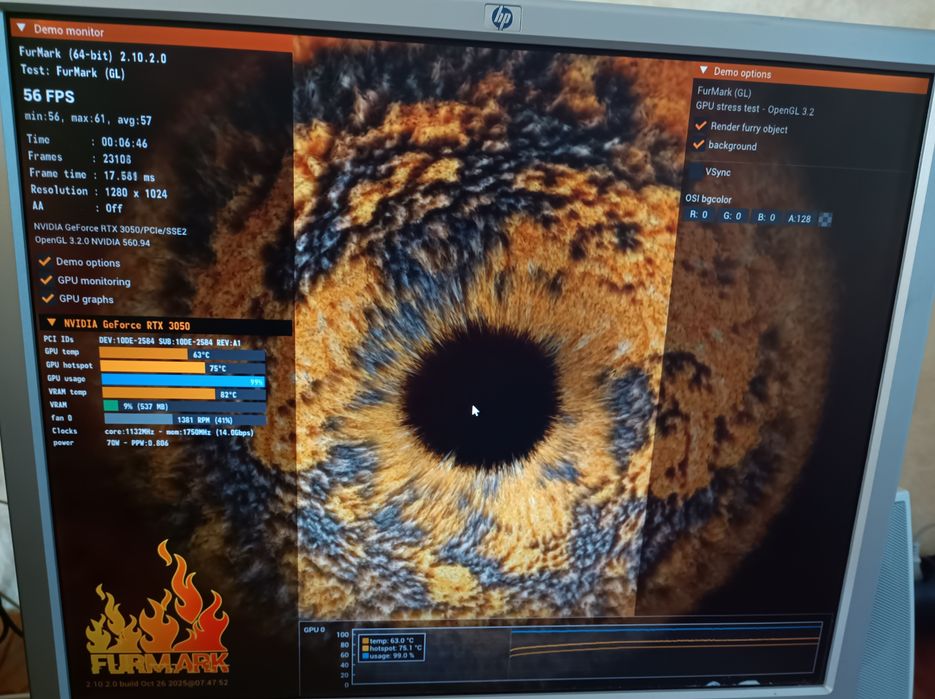Image resolution: width=935 pixels, height=699 pixels.
Task: Click the VRAM temp 82°C bar
Action: click(184, 394)
